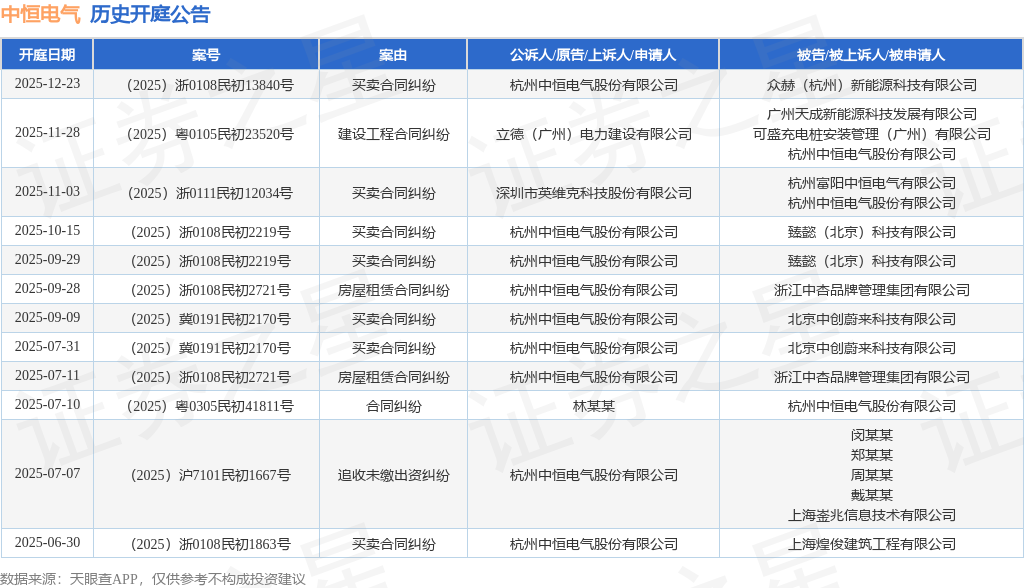Click the 建设工程合同纠纷 cause cell
Screen dimensions: 1024x588
[x=393, y=134]
